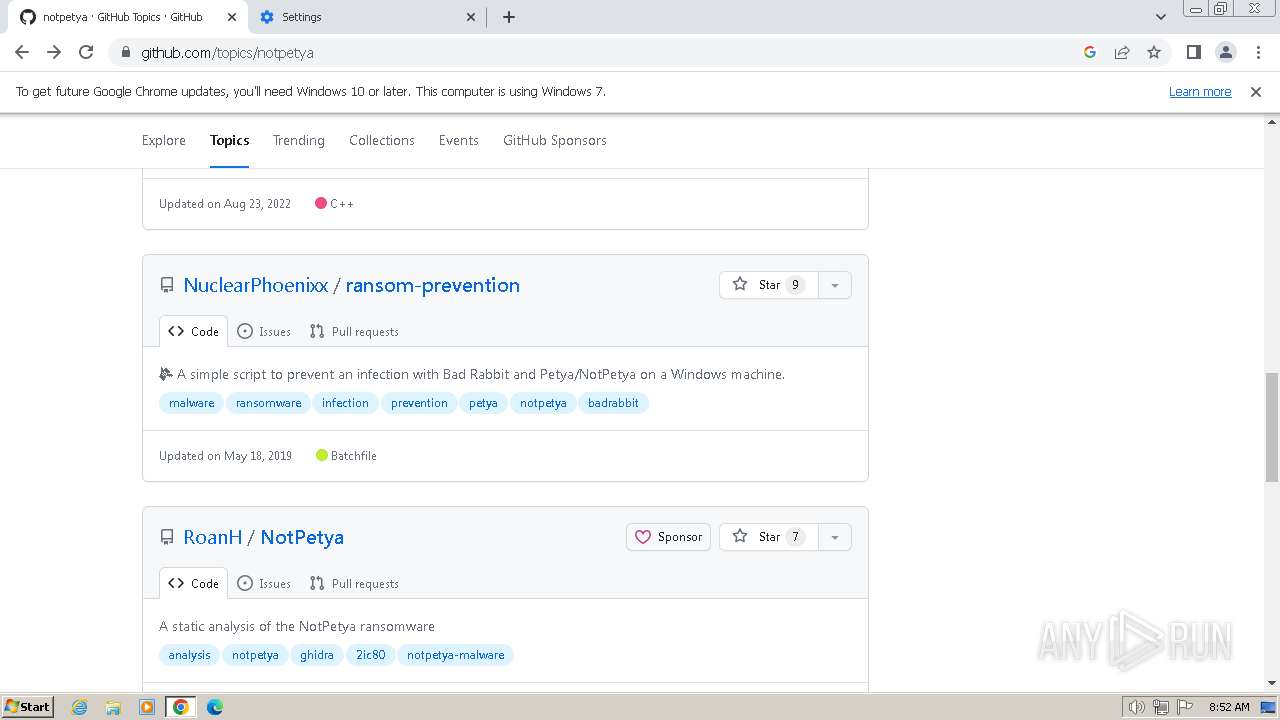
Task: Select the Topics navigation item
Action: 230,140
